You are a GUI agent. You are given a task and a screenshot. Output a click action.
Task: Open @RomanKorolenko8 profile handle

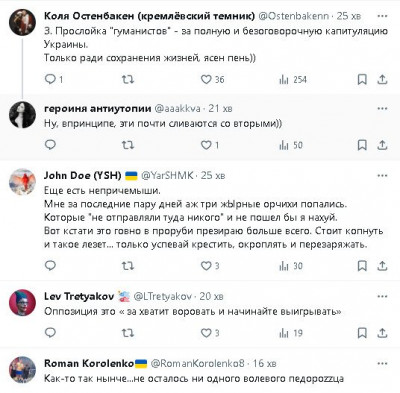pyautogui.click(x=197, y=363)
